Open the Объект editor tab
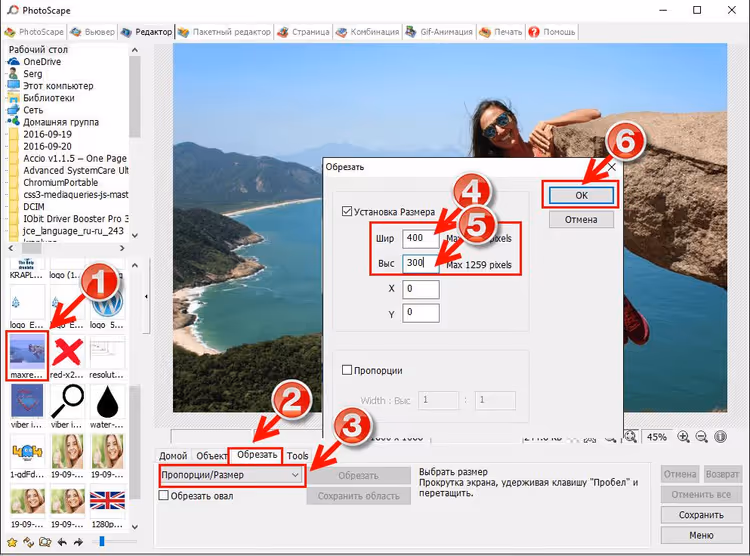Viewport: 750px width, 556px height. (211, 456)
